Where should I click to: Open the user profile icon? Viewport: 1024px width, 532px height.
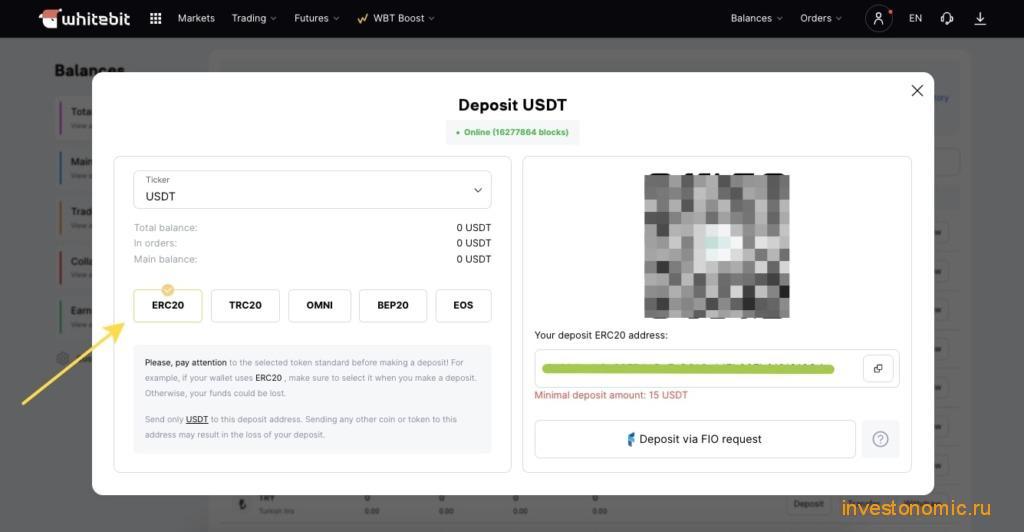click(x=878, y=18)
